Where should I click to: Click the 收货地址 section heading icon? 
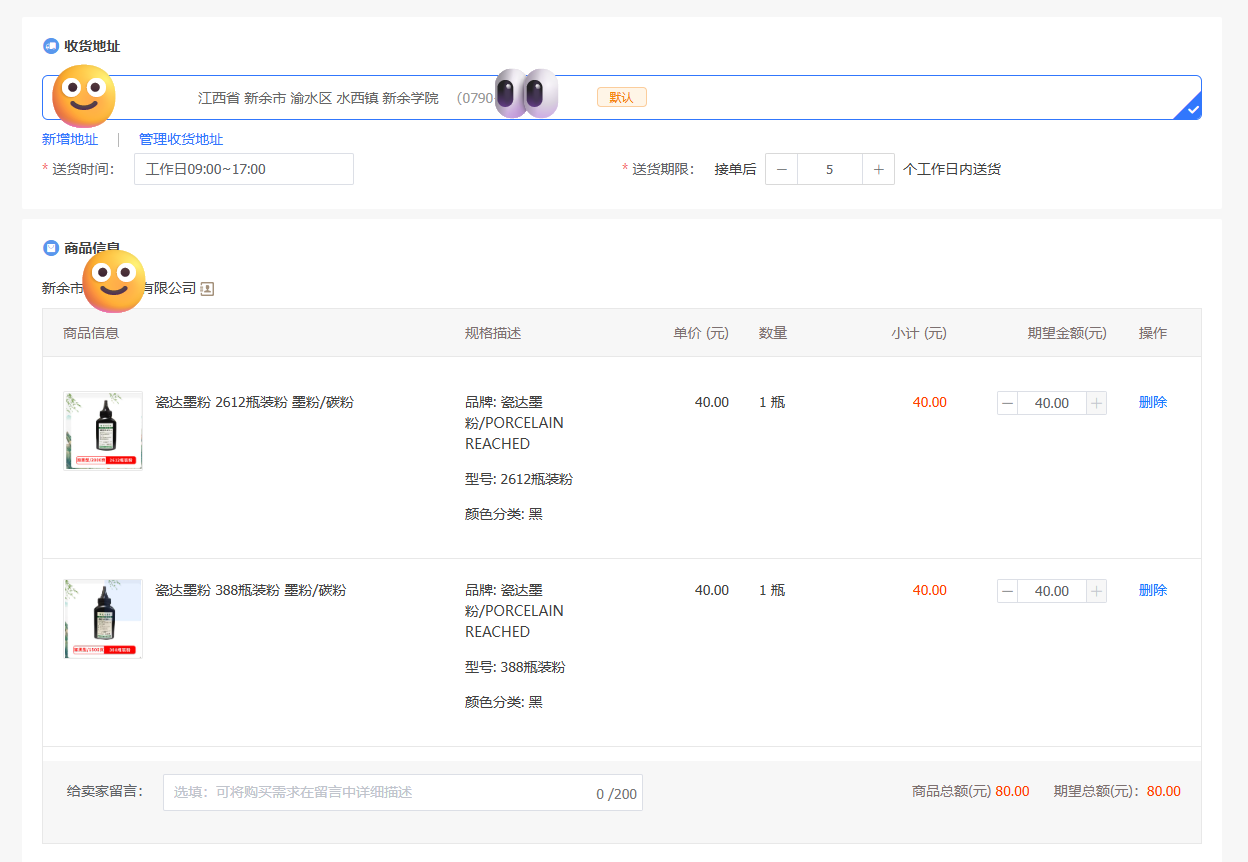tap(51, 46)
